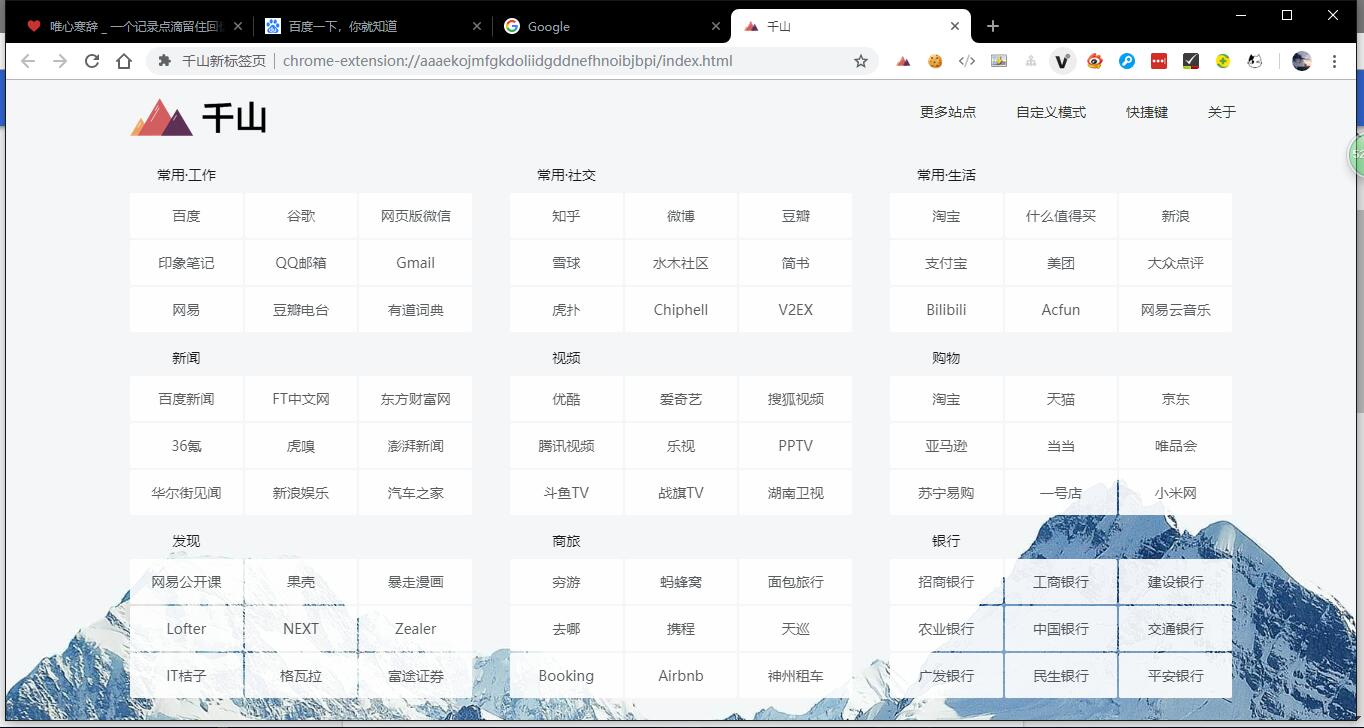Open the FT中文网 news tile
Image resolution: width=1364 pixels, height=728 pixels.
301,399
